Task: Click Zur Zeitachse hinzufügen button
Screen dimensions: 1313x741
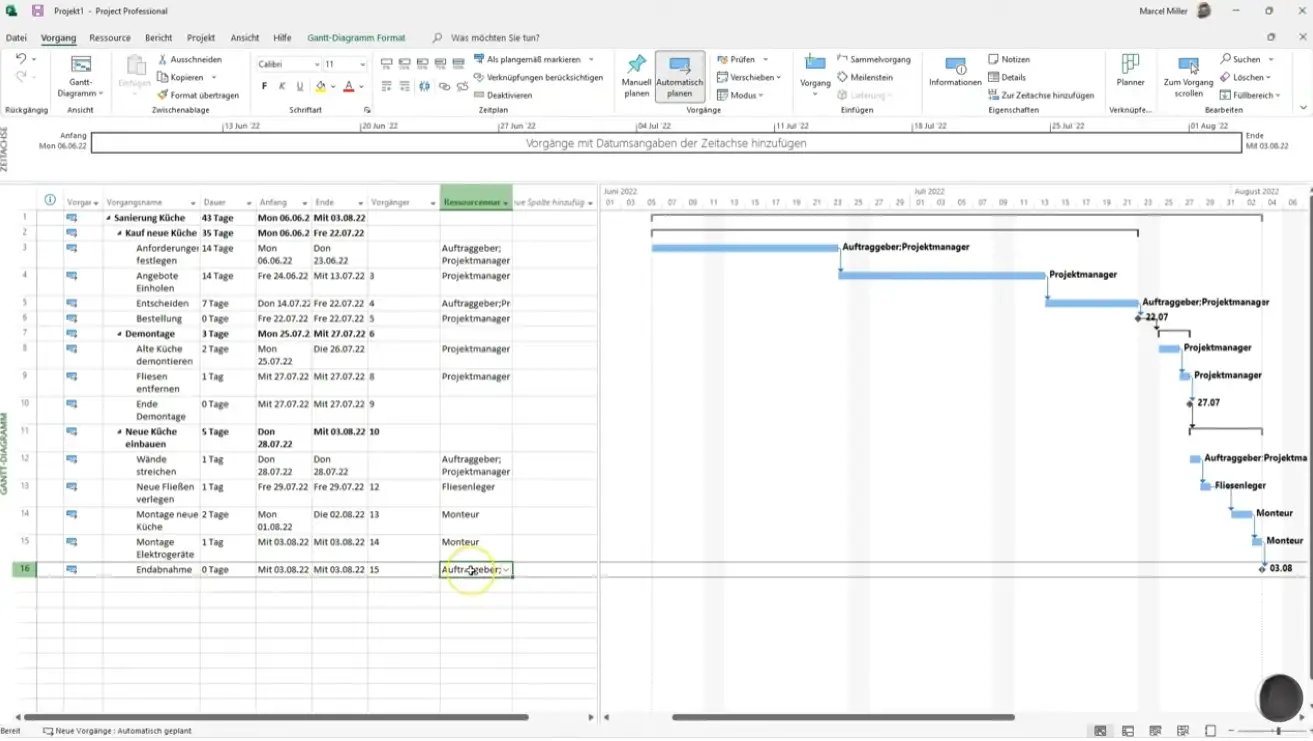Action: tap(1041, 95)
